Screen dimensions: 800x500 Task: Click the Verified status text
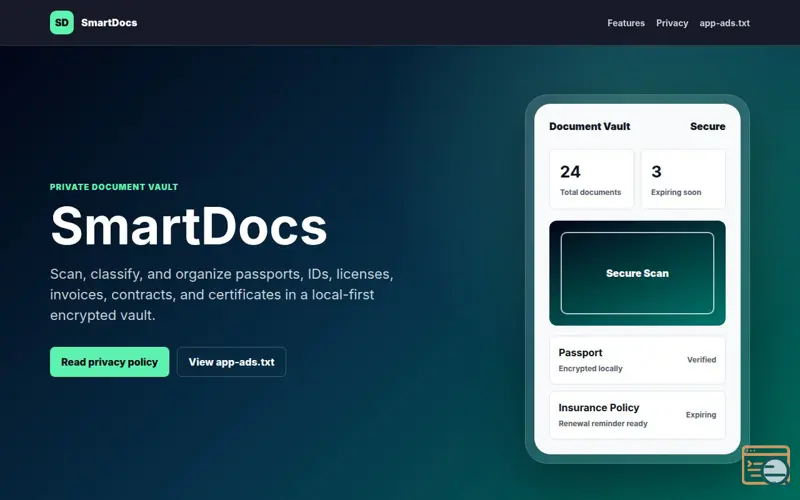click(702, 360)
